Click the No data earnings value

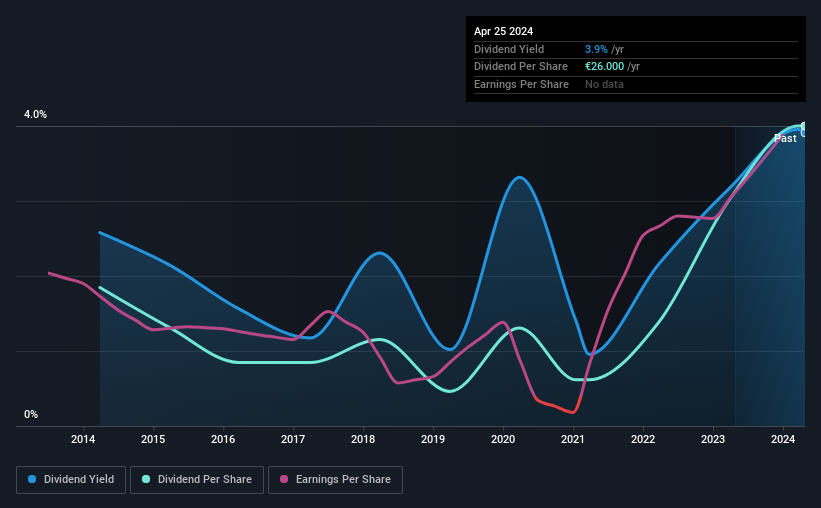pos(604,84)
